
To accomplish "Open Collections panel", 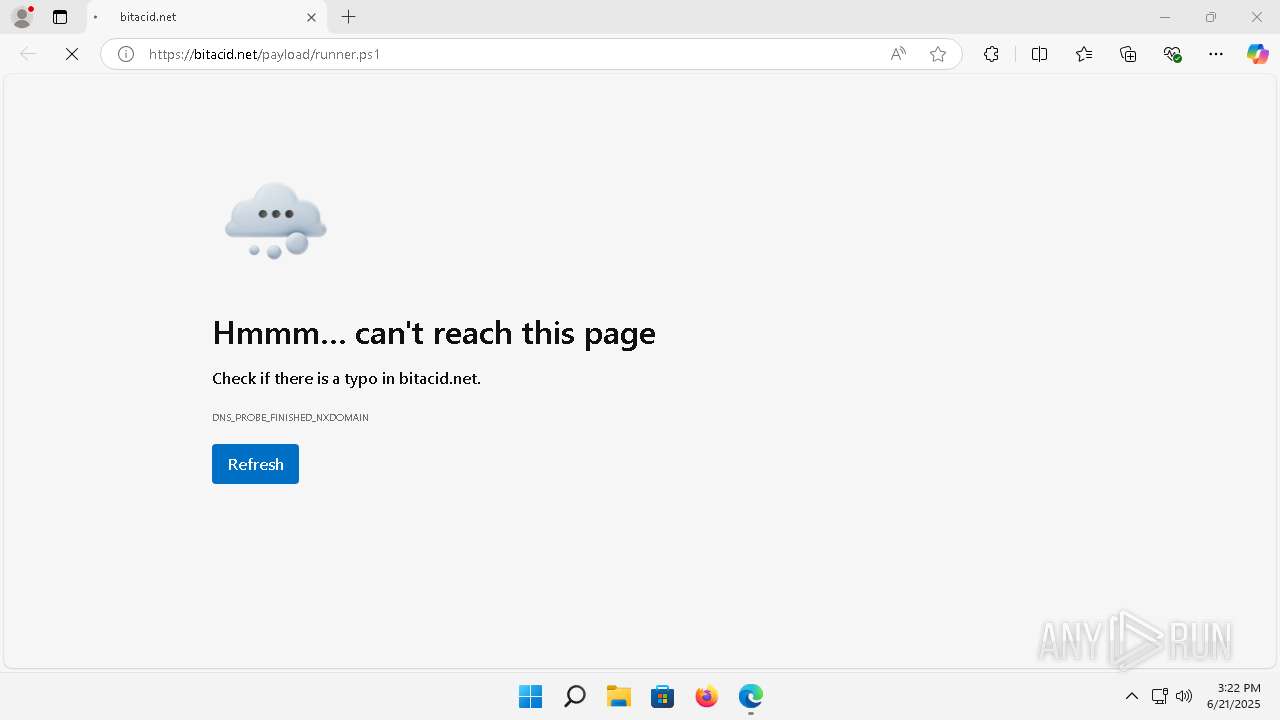I will (1128, 54).
